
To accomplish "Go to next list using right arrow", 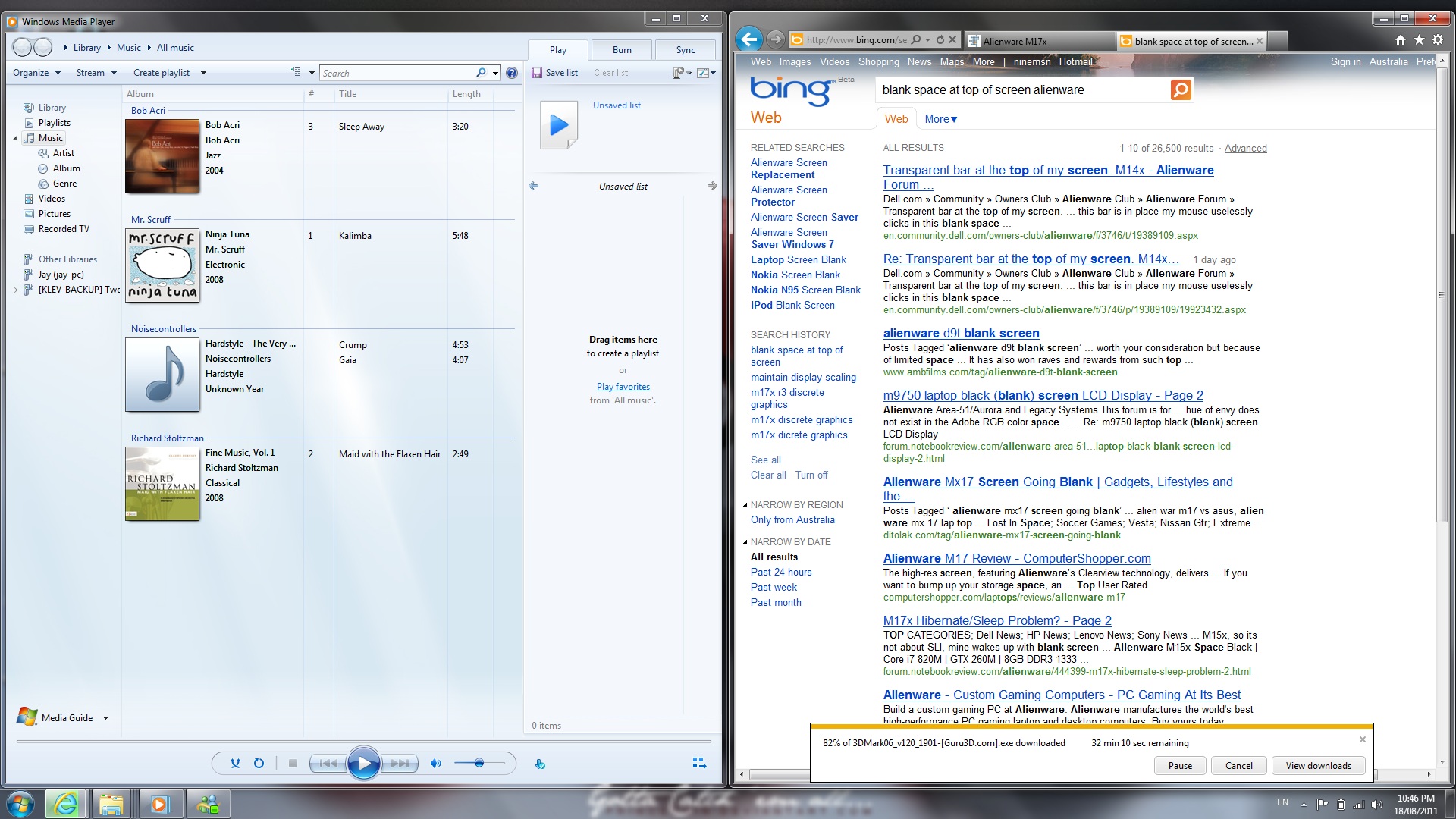I will (x=711, y=186).
